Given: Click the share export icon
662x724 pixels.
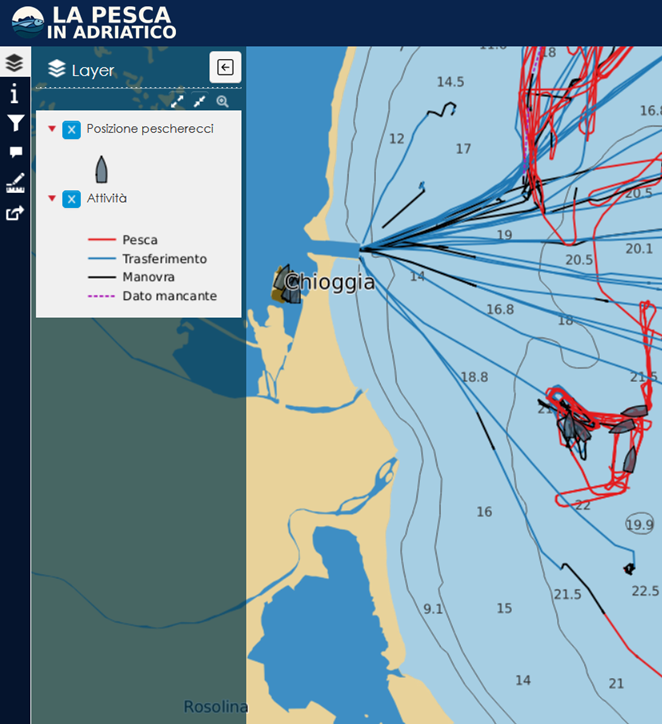Looking at the screenshot, I should tap(15, 213).
